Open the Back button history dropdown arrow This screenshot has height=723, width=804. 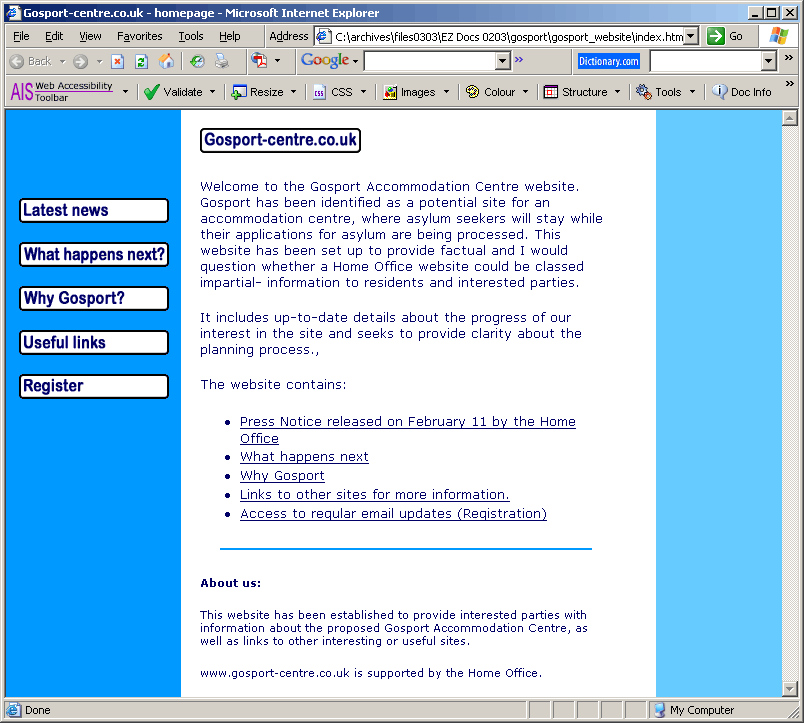[x=63, y=62]
